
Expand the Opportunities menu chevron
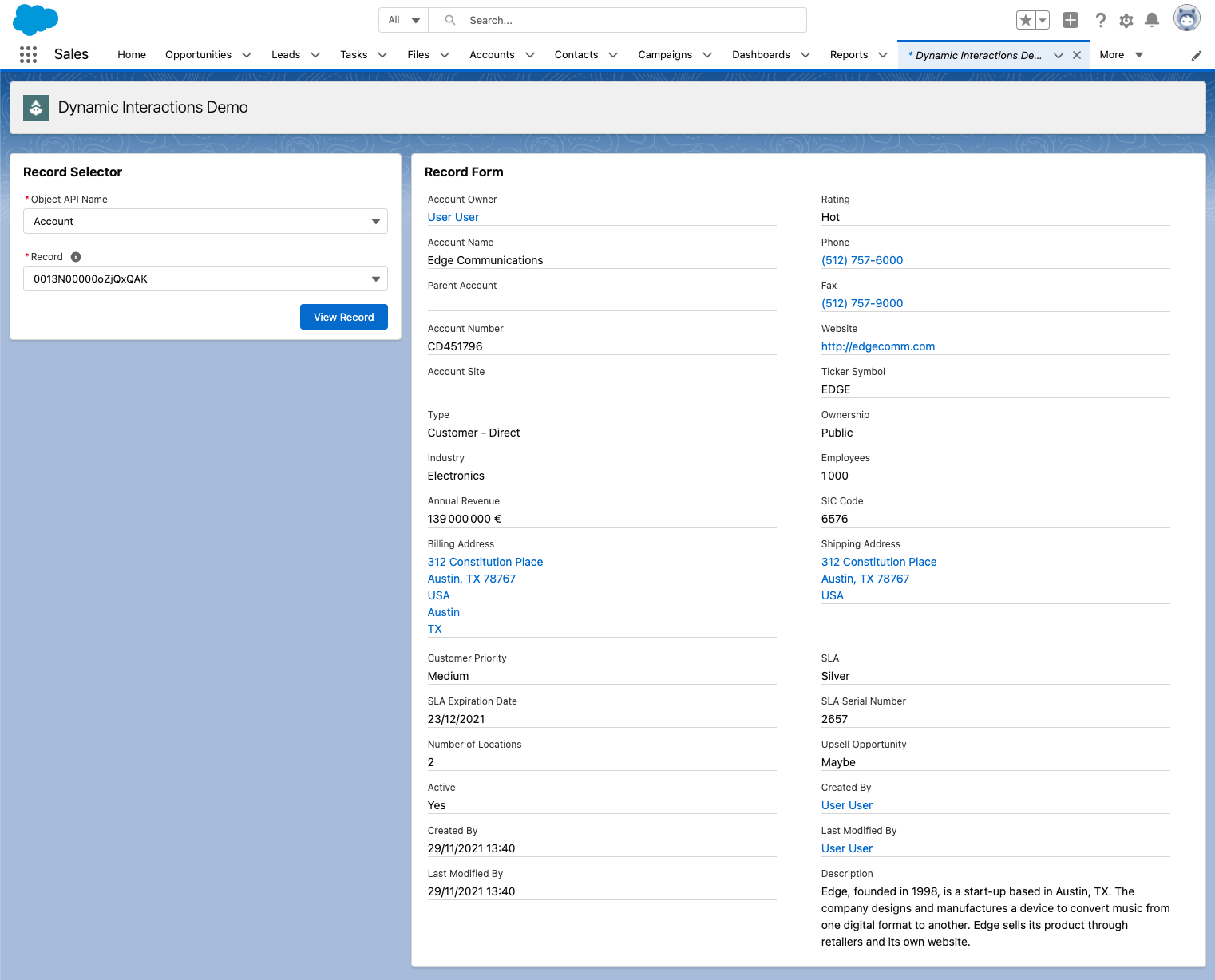coord(247,55)
